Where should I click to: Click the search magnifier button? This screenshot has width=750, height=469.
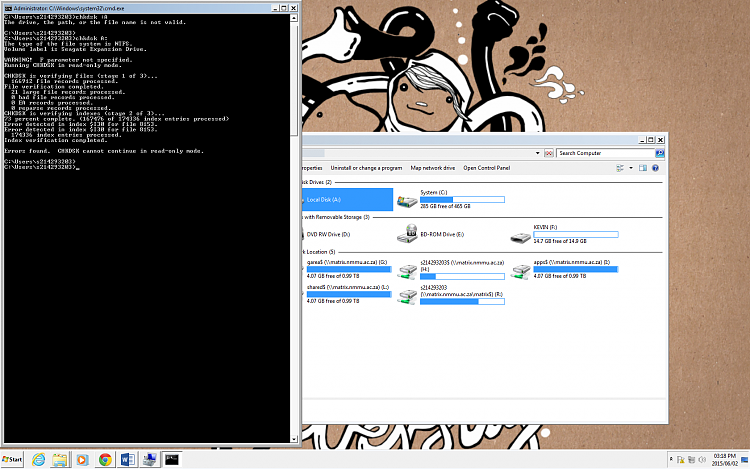[660, 153]
